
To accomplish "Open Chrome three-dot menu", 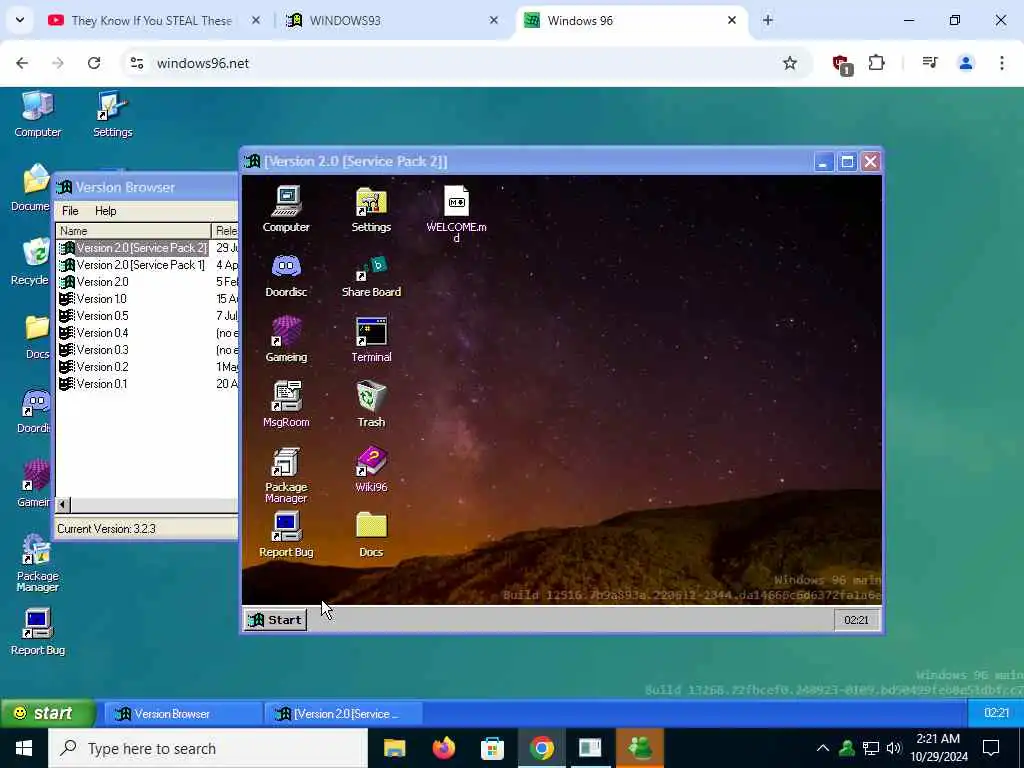I will pyautogui.click(x=1002, y=63).
